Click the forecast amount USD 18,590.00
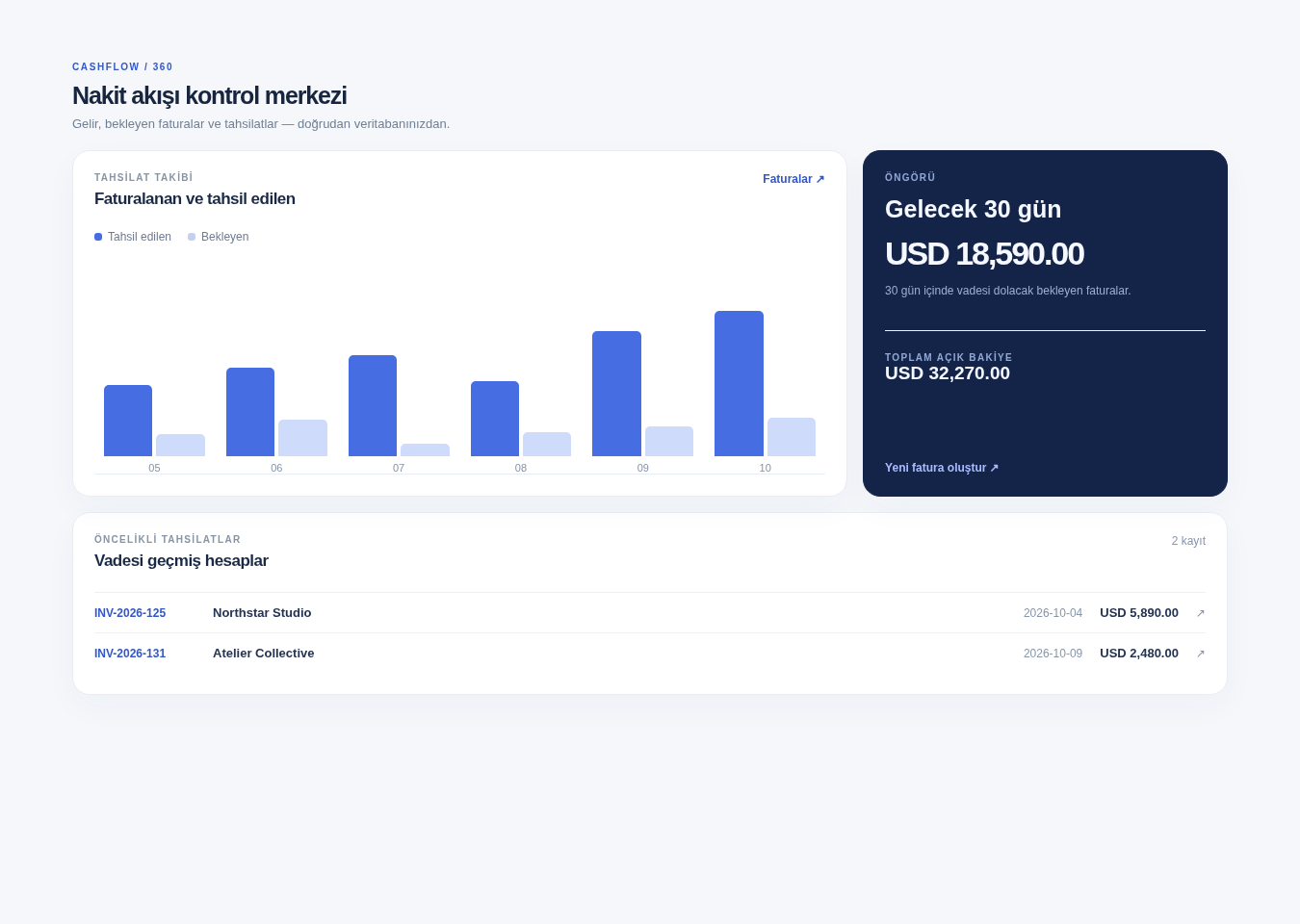Image resolution: width=1300 pixels, height=924 pixels. click(984, 254)
